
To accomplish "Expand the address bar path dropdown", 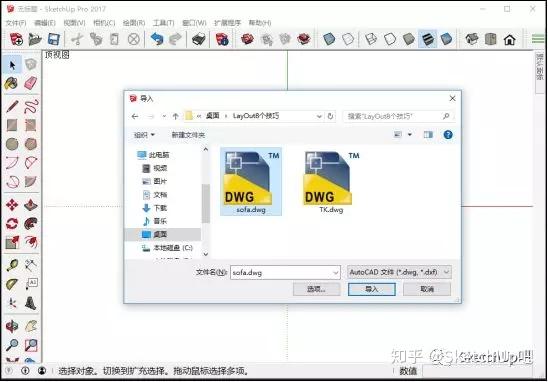I will pos(319,116).
